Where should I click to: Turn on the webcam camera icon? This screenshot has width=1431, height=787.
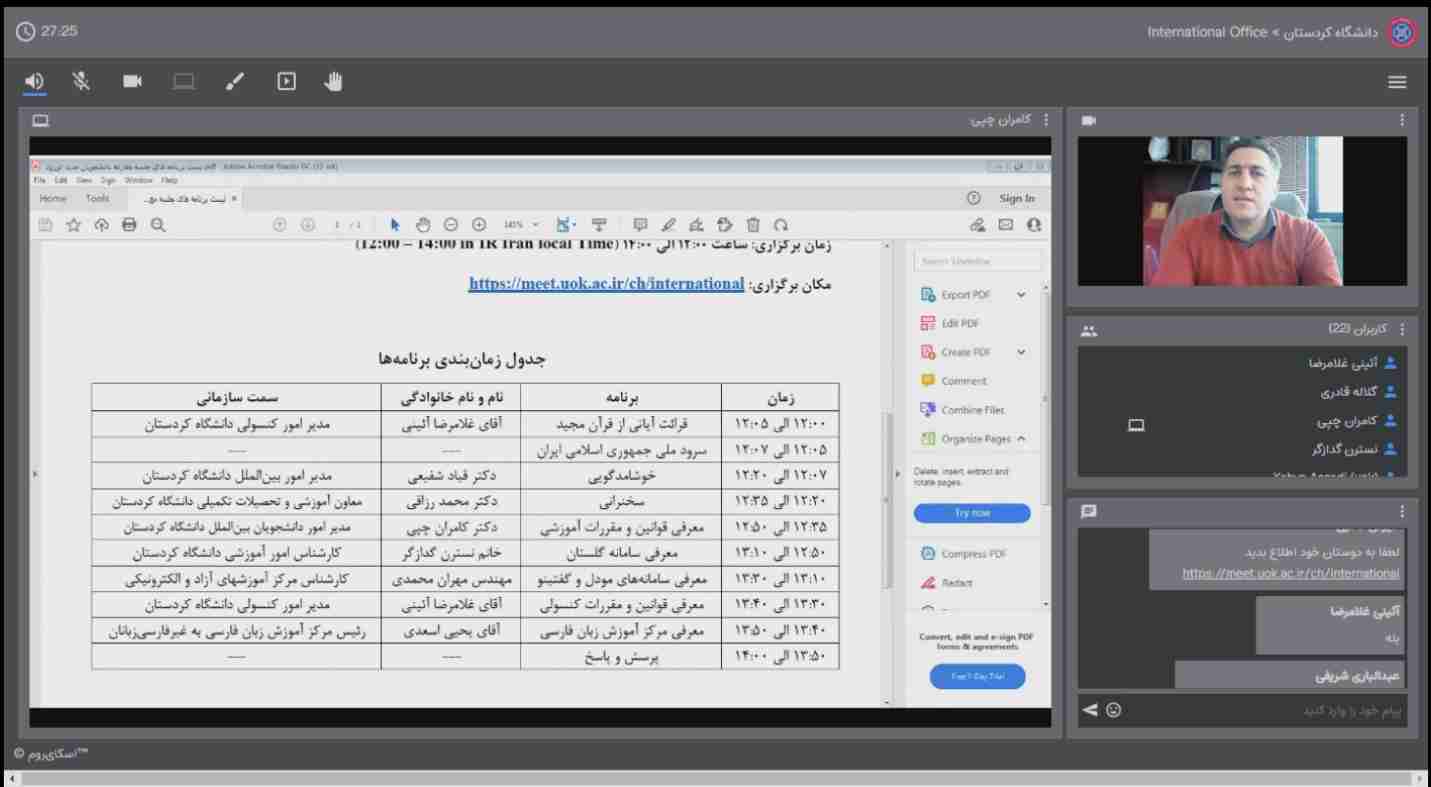pos(132,82)
